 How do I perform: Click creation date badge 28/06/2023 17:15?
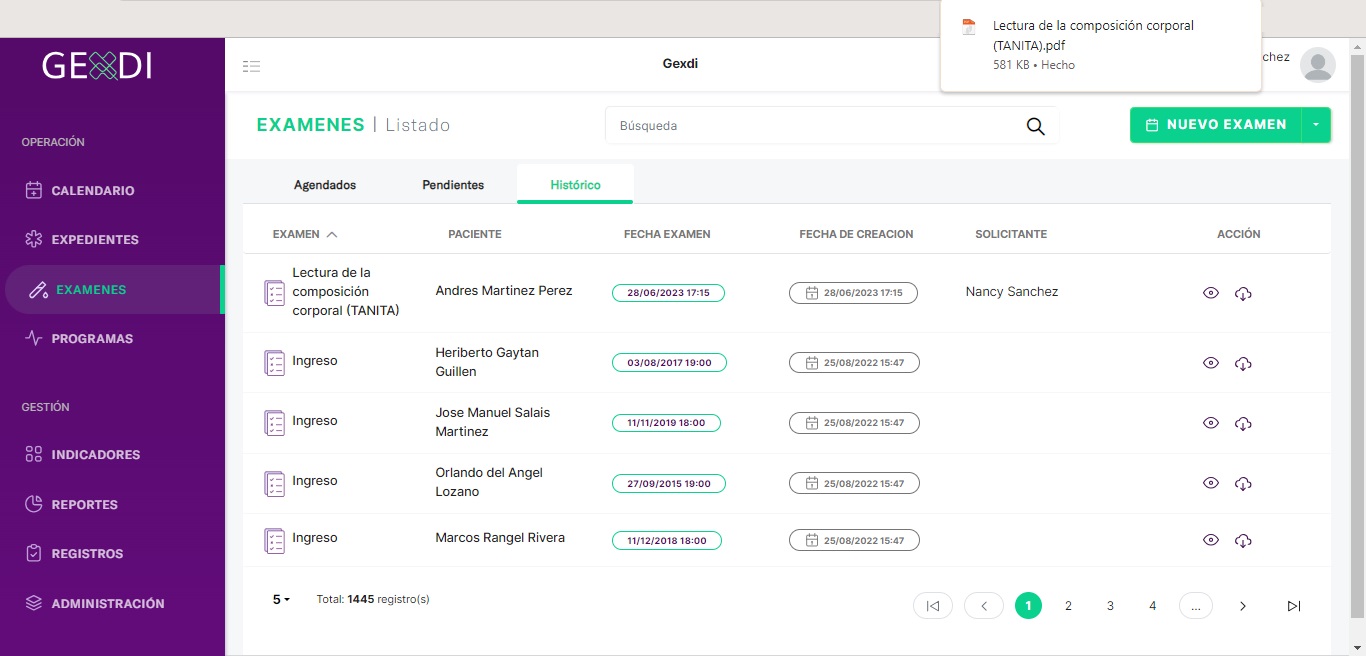point(853,293)
